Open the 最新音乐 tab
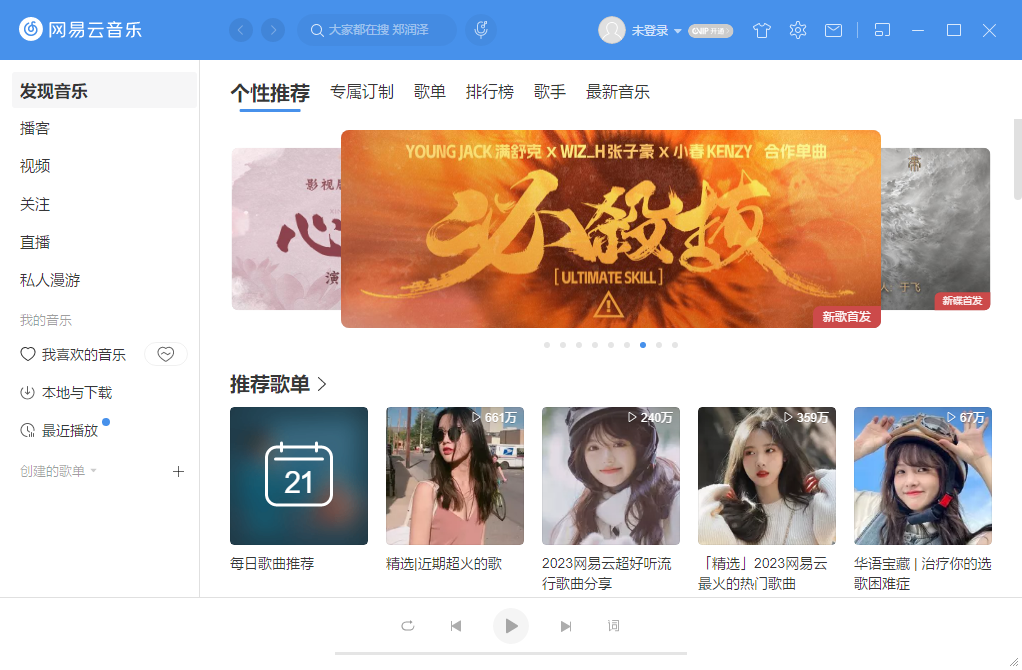The height and width of the screenshot is (670, 1022). 617,92
